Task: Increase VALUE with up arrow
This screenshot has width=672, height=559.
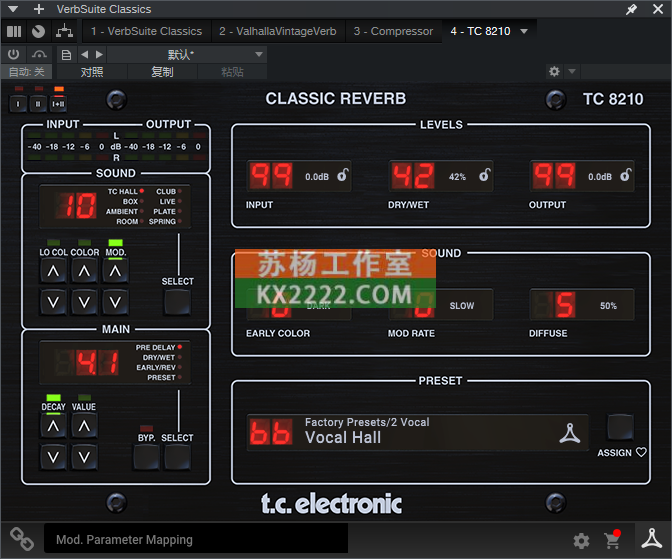Action: [x=84, y=426]
